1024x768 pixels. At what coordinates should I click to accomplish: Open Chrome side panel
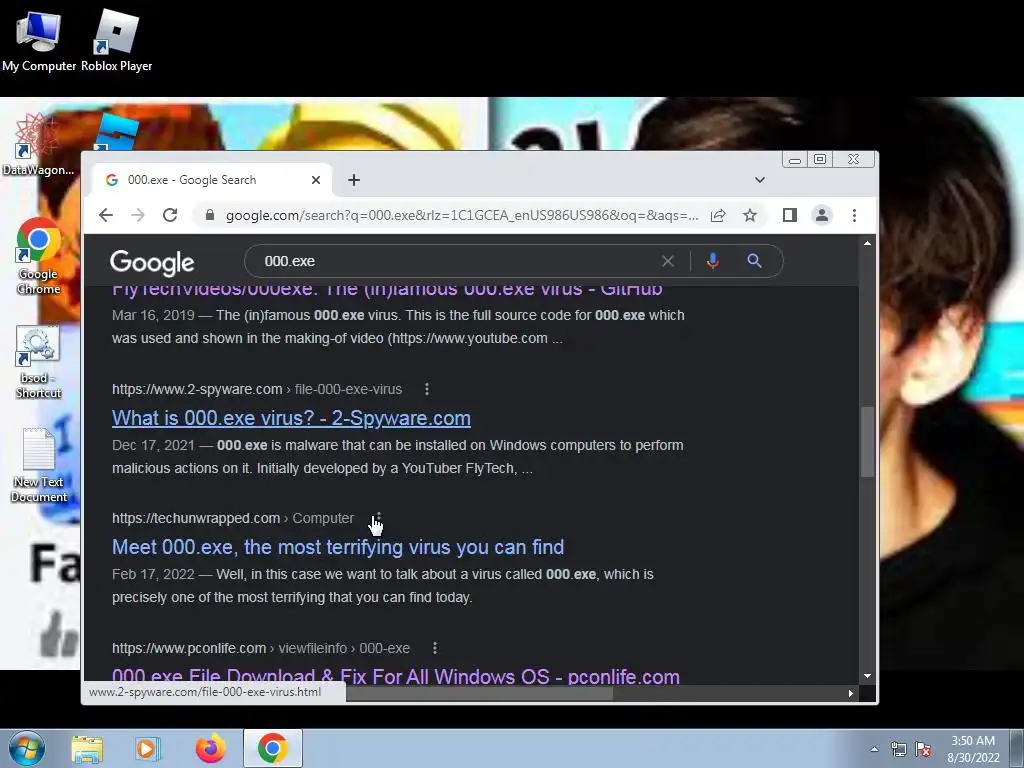(x=790, y=215)
